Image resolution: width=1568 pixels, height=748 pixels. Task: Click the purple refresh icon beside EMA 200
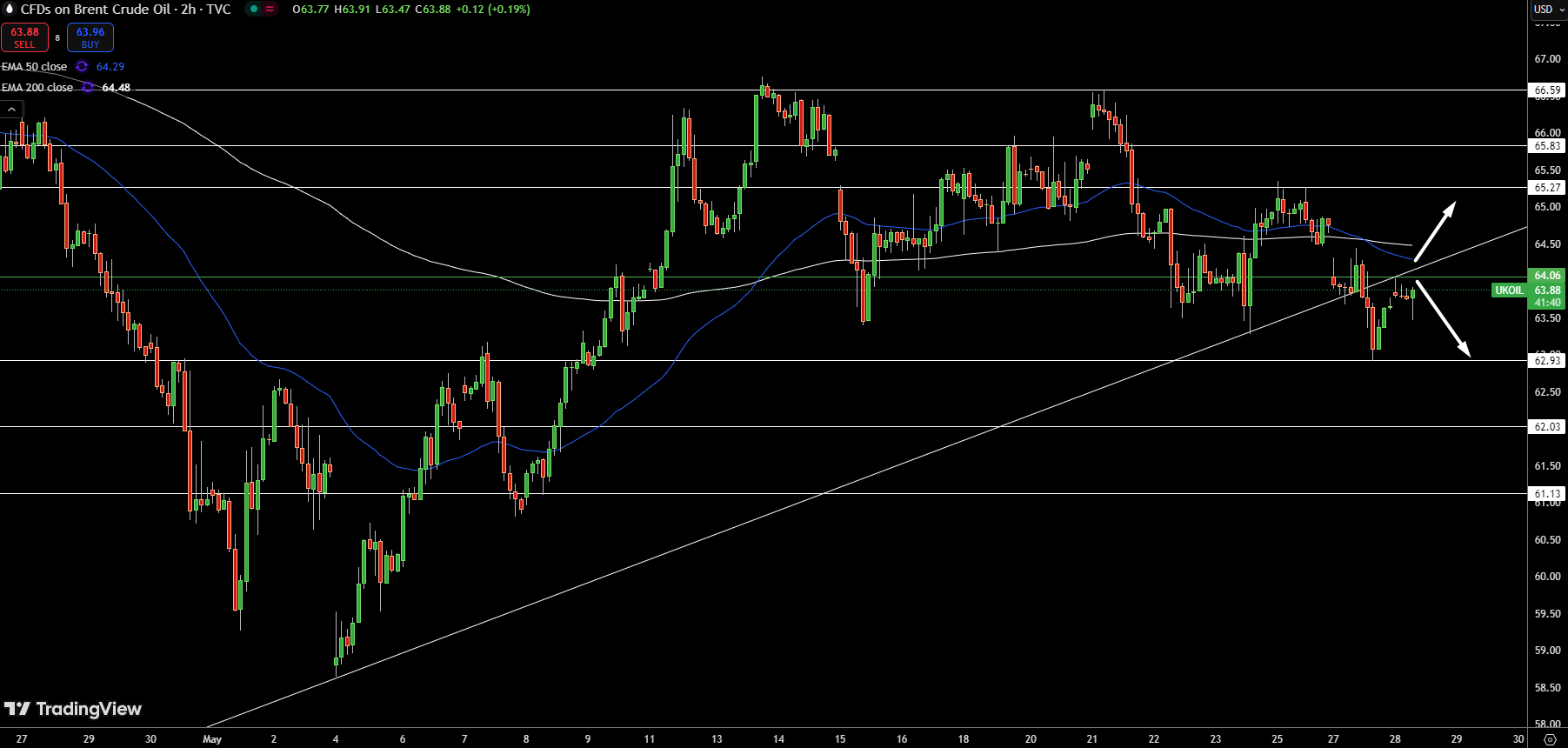click(88, 87)
